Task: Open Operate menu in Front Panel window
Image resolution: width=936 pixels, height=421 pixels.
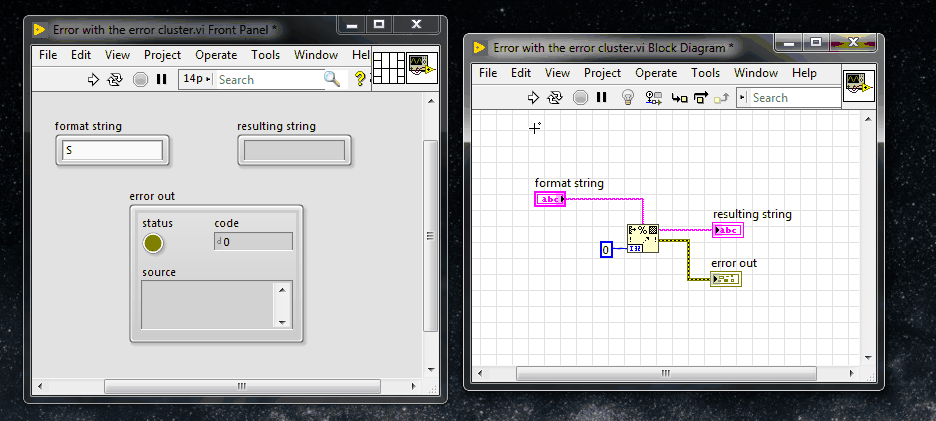Action: coord(216,55)
